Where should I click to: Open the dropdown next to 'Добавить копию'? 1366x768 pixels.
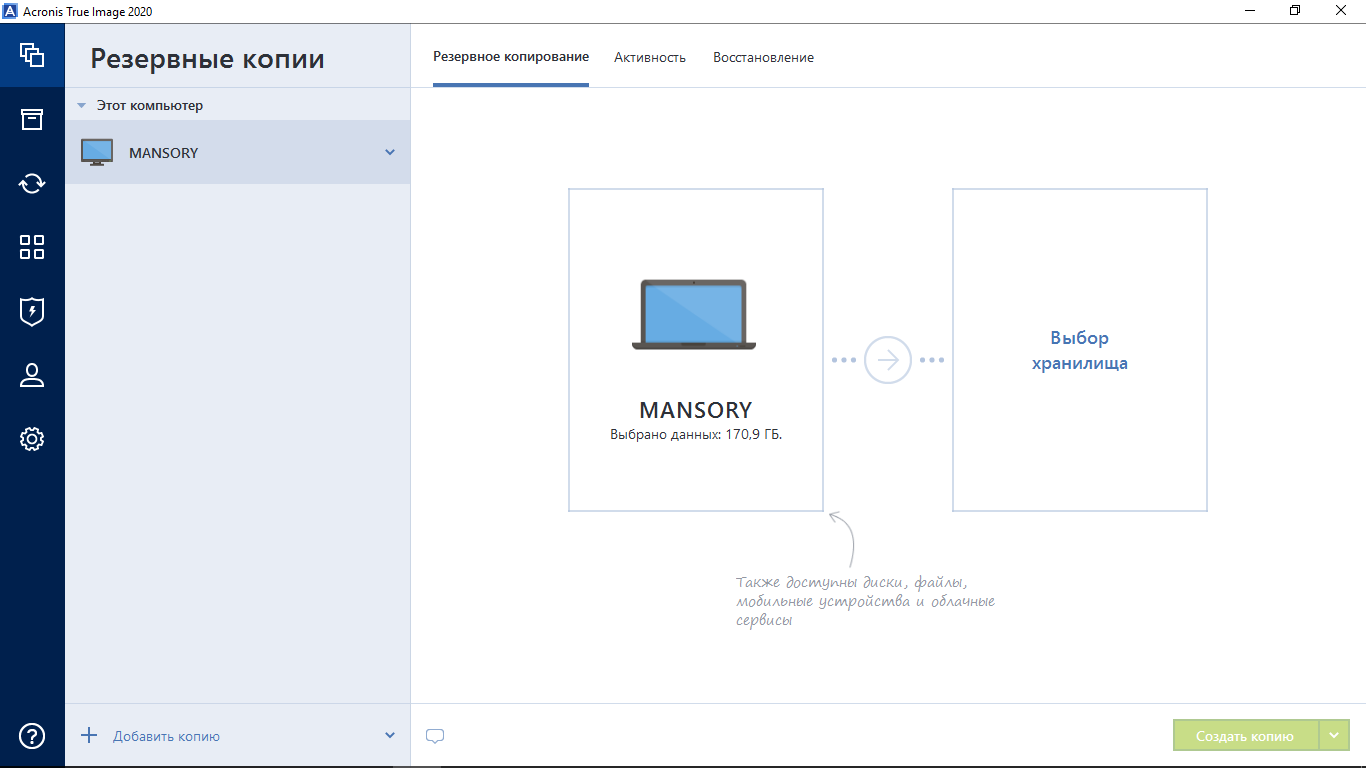click(x=390, y=736)
